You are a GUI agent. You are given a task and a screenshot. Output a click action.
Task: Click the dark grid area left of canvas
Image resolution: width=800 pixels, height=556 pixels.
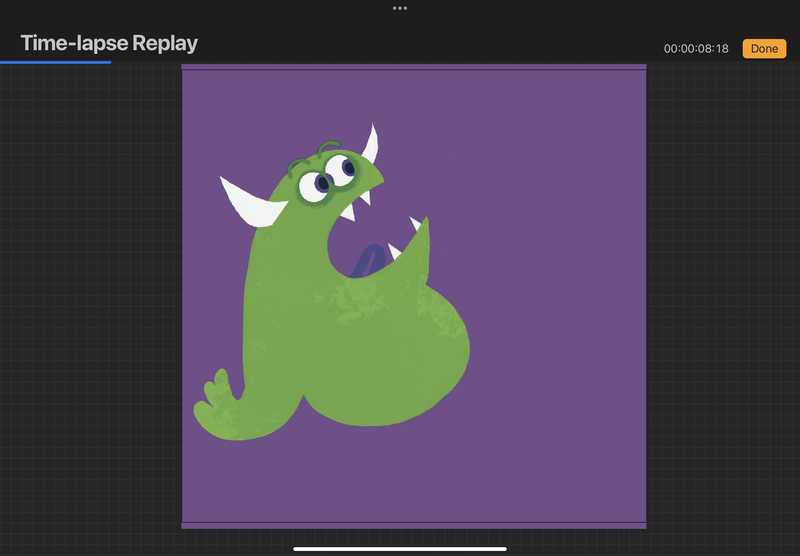point(90,300)
